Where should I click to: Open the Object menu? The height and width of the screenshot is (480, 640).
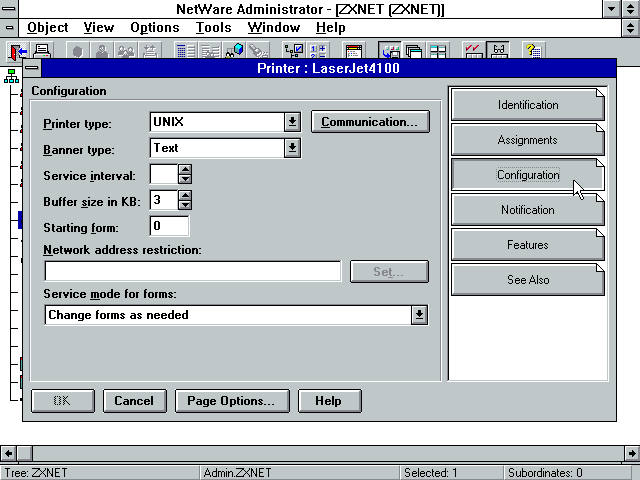click(48, 27)
